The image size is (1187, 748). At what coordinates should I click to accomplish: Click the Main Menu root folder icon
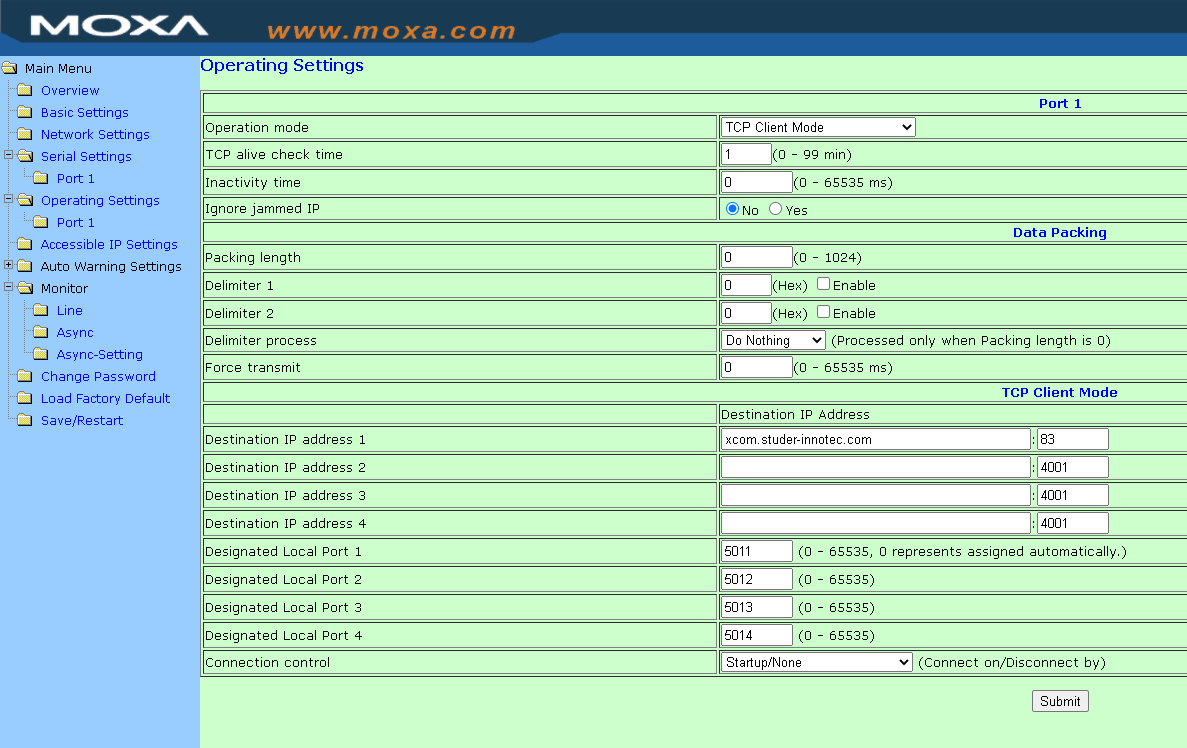click(10, 68)
